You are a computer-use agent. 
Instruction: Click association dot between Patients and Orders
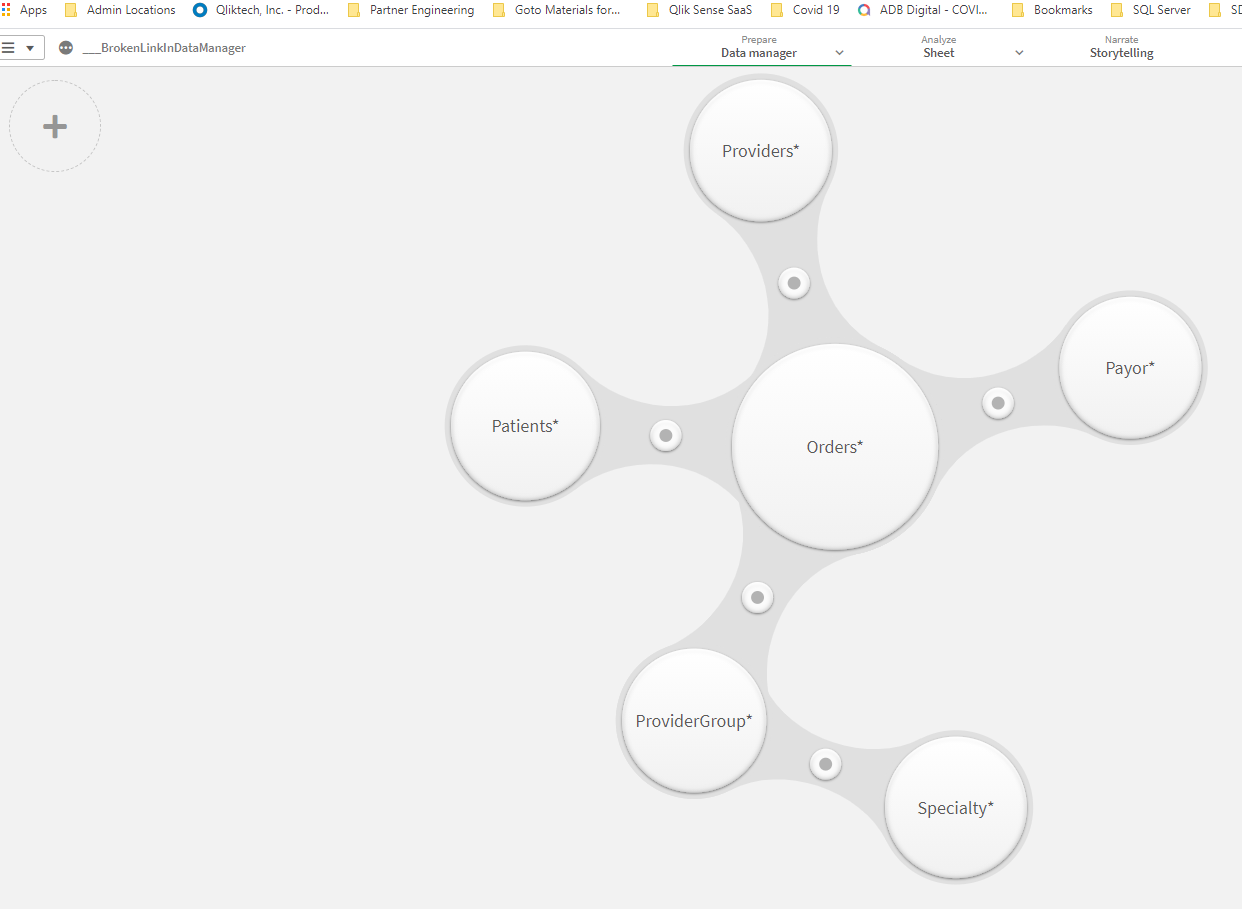tap(666, 435)
